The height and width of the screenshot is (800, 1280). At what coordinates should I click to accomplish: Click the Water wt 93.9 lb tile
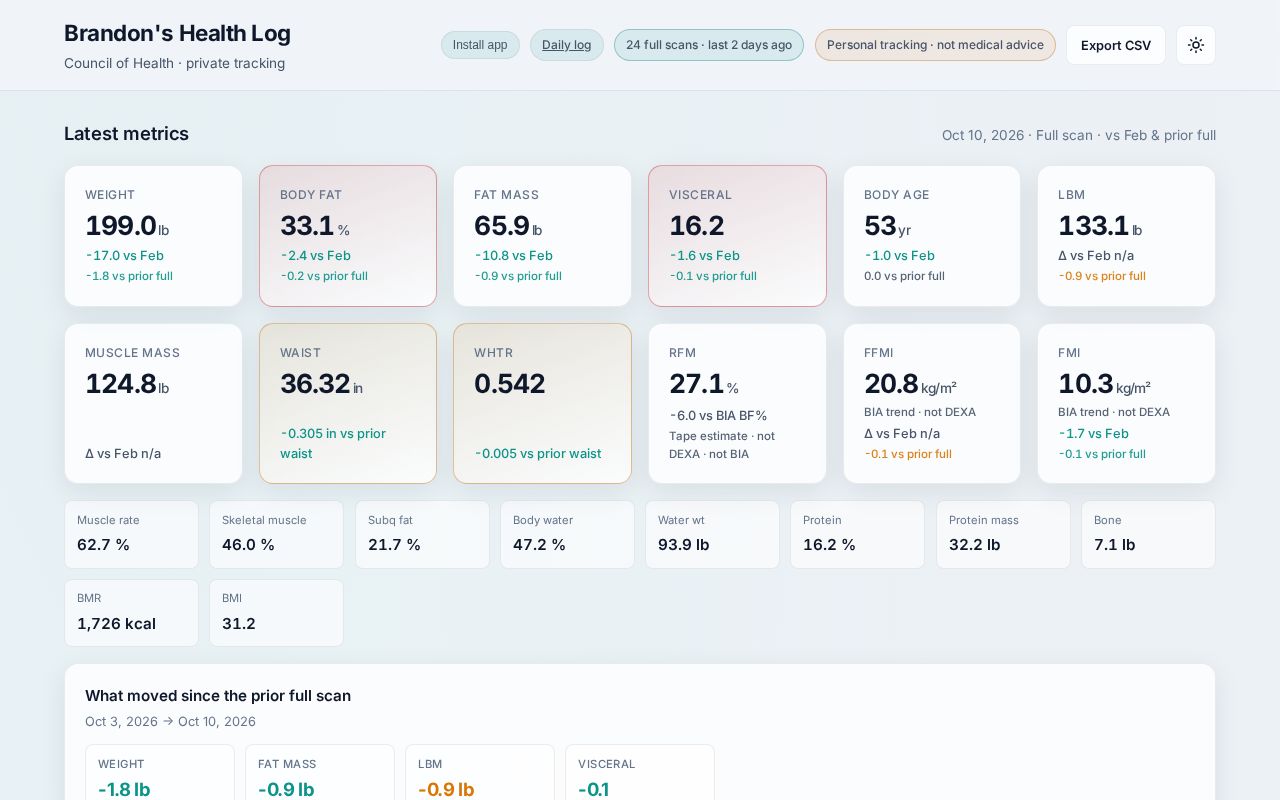click(712, 534)
